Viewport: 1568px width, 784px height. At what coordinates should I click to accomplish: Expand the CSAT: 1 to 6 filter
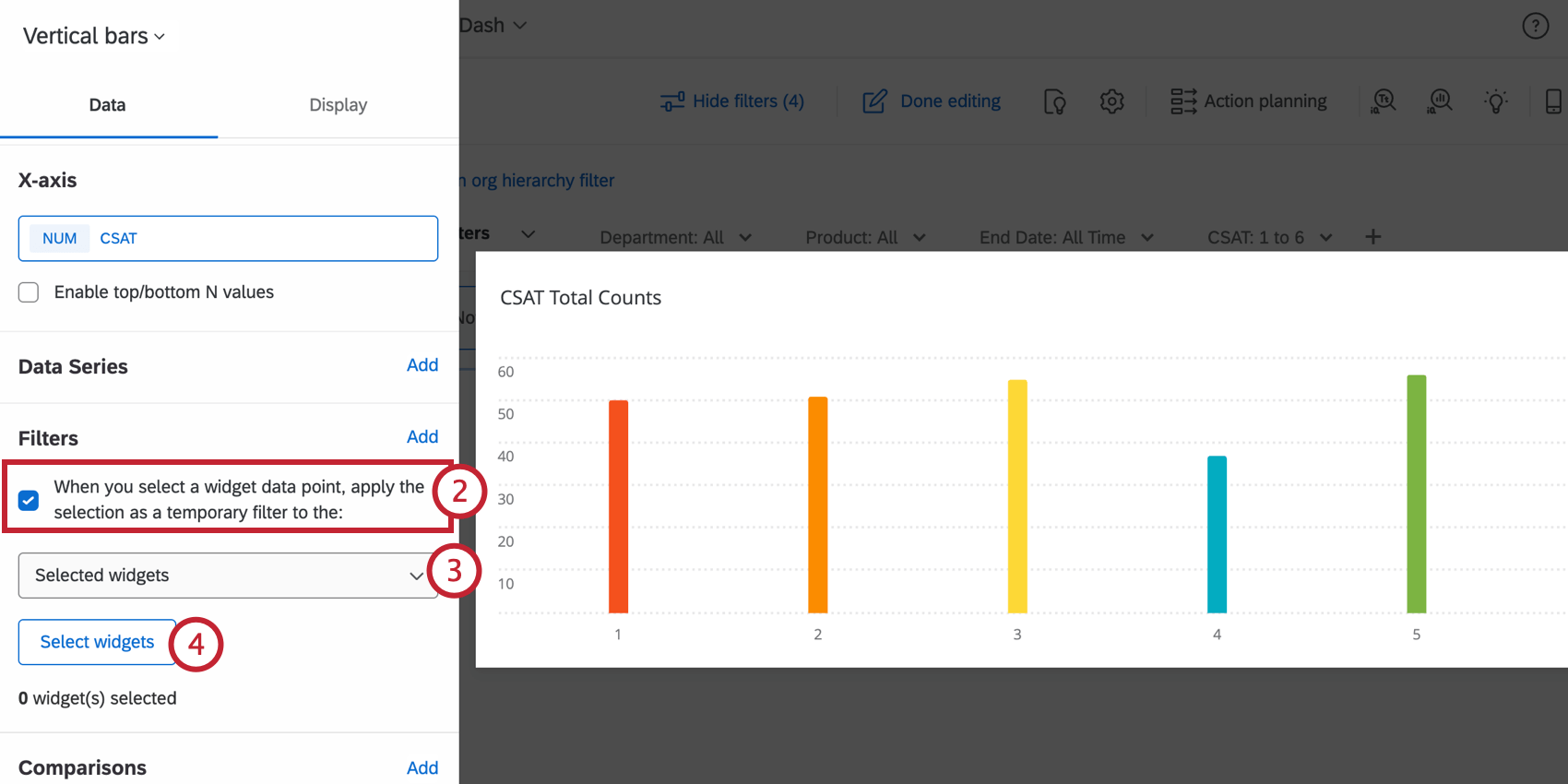(1270, 238)
